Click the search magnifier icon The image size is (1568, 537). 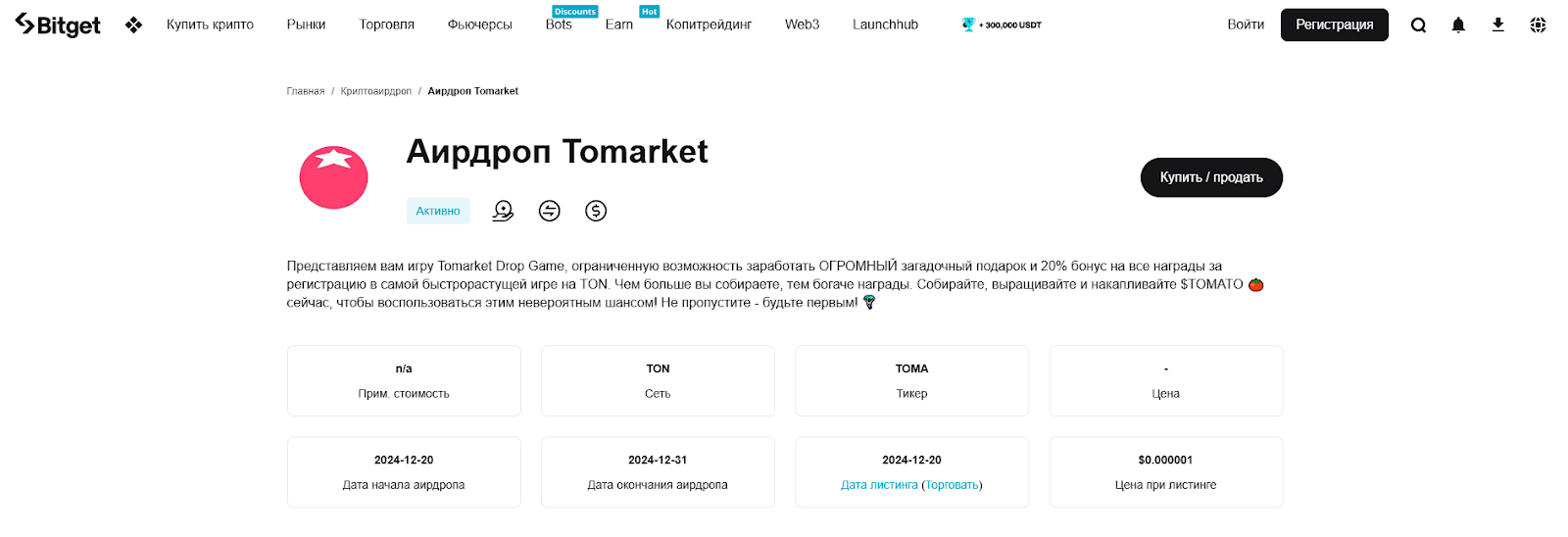pos(1418,25)
